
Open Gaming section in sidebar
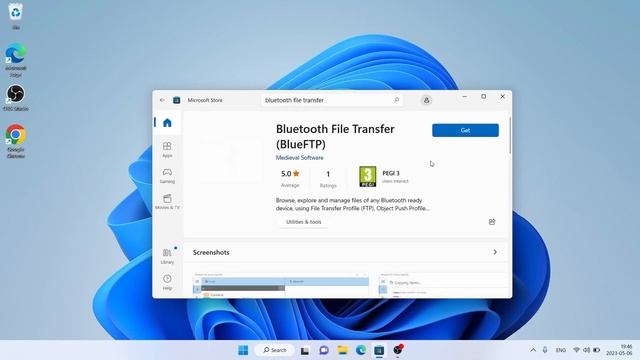tap(167, 176)
